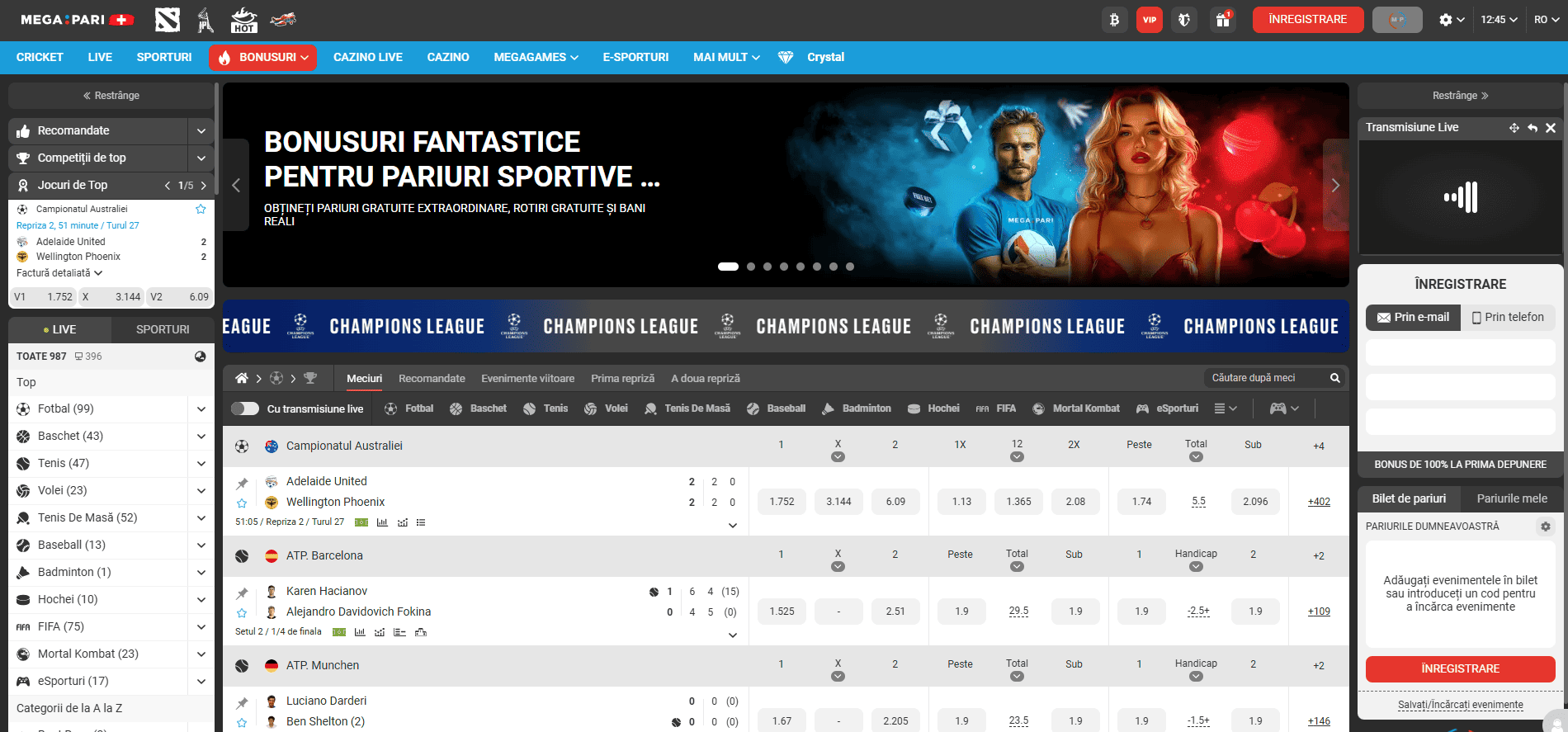Viewport: 1568px width, 732px height.
Task: Toggle Cu transmisiune live switch
Action: click(x=245, y=409)
